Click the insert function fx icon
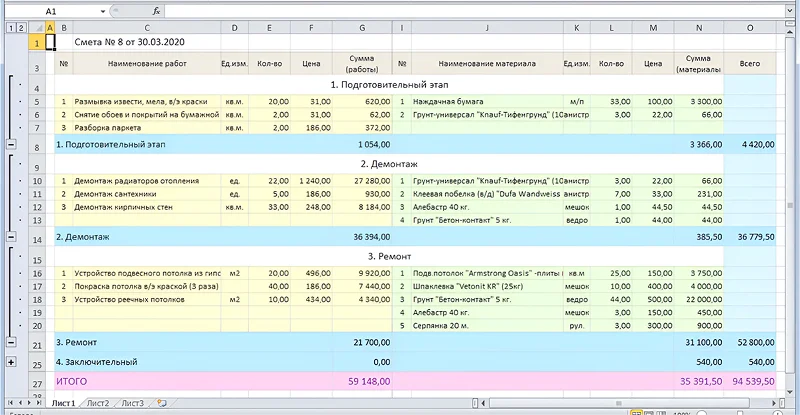This screenshot has width=800, height=415. [156, 11]
